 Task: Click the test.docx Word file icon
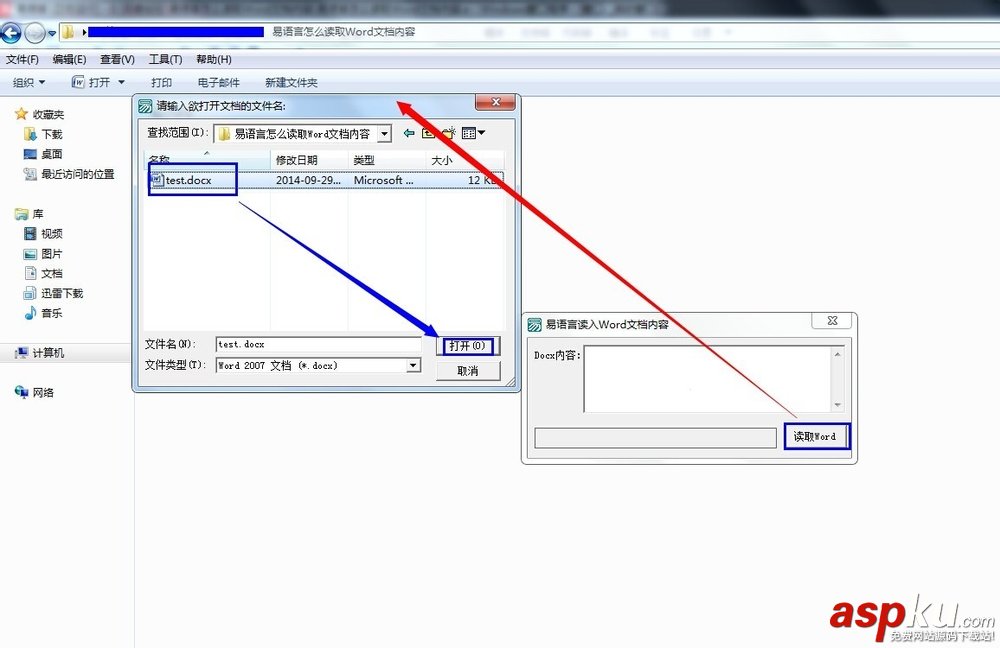click(x=158, y=180)
